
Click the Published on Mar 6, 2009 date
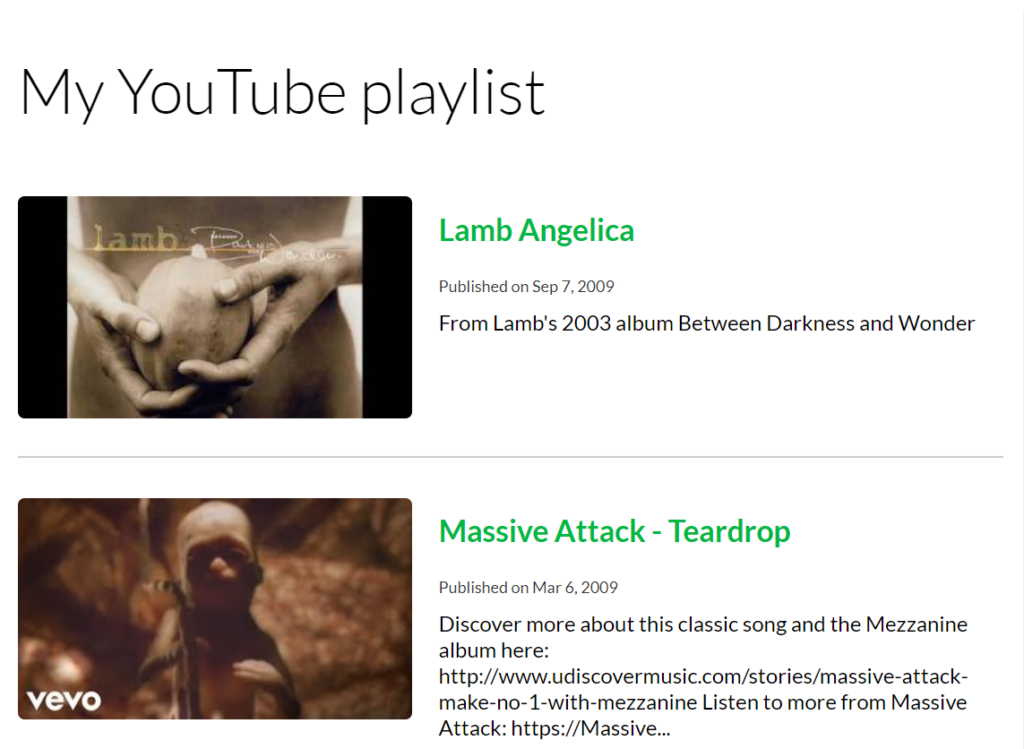[528, 588]
